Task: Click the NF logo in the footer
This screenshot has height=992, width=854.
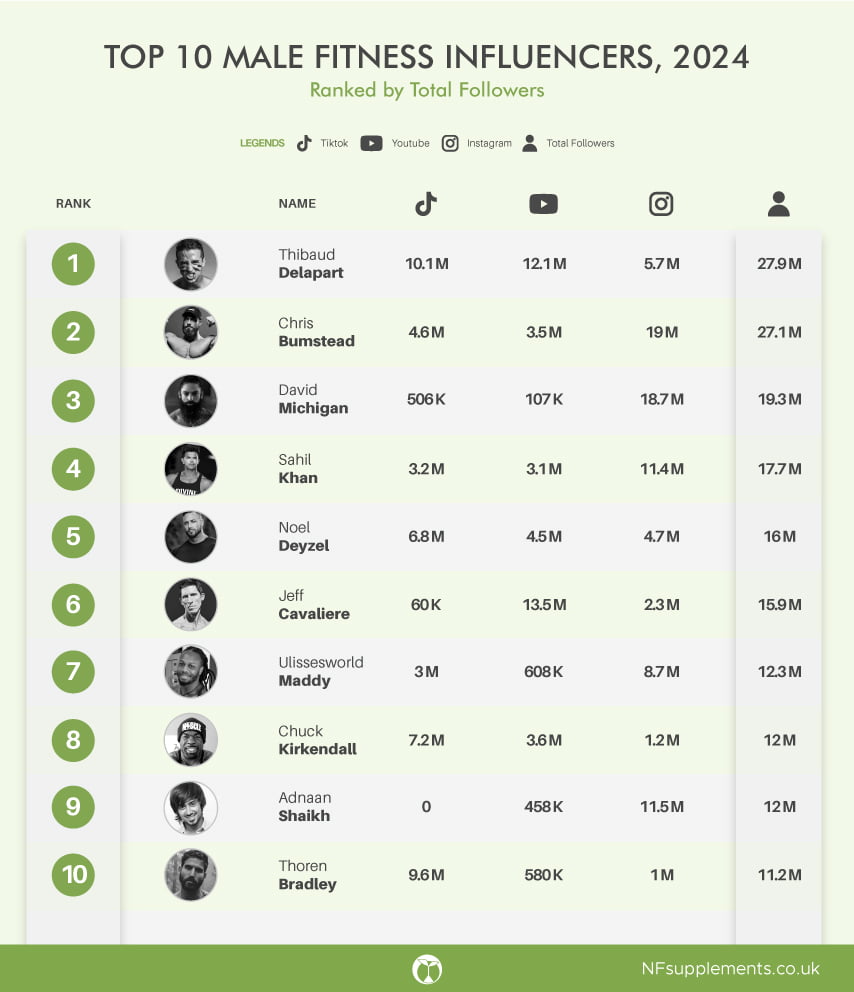Action: click(x=427, y=969)
